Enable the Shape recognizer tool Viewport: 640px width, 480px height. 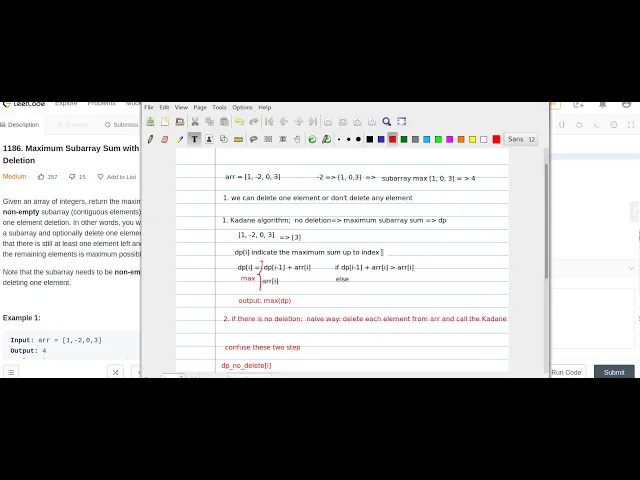click(224, 139)
